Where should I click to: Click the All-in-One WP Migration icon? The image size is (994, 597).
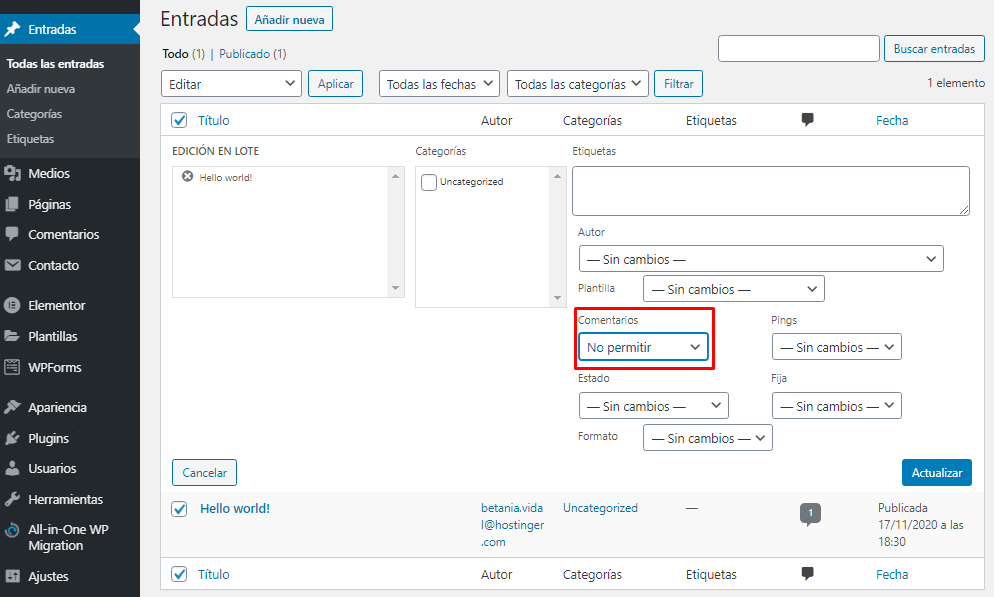coord(12,530)
